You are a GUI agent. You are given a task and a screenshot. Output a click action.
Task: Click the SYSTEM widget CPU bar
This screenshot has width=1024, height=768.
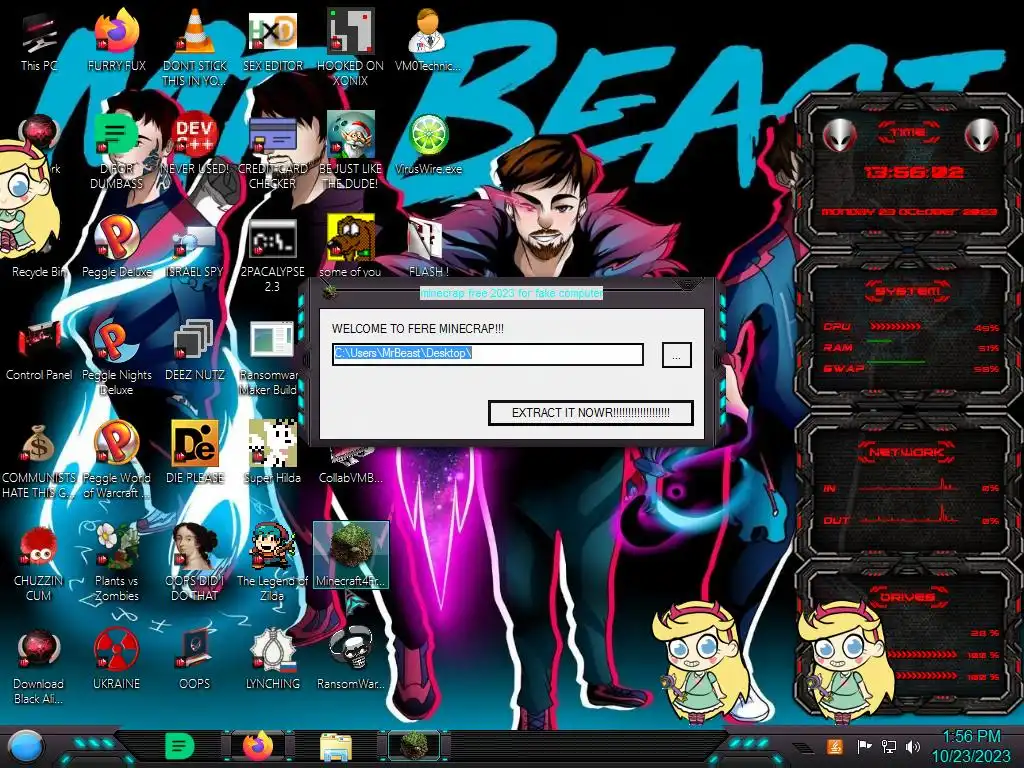pos(895,327)
